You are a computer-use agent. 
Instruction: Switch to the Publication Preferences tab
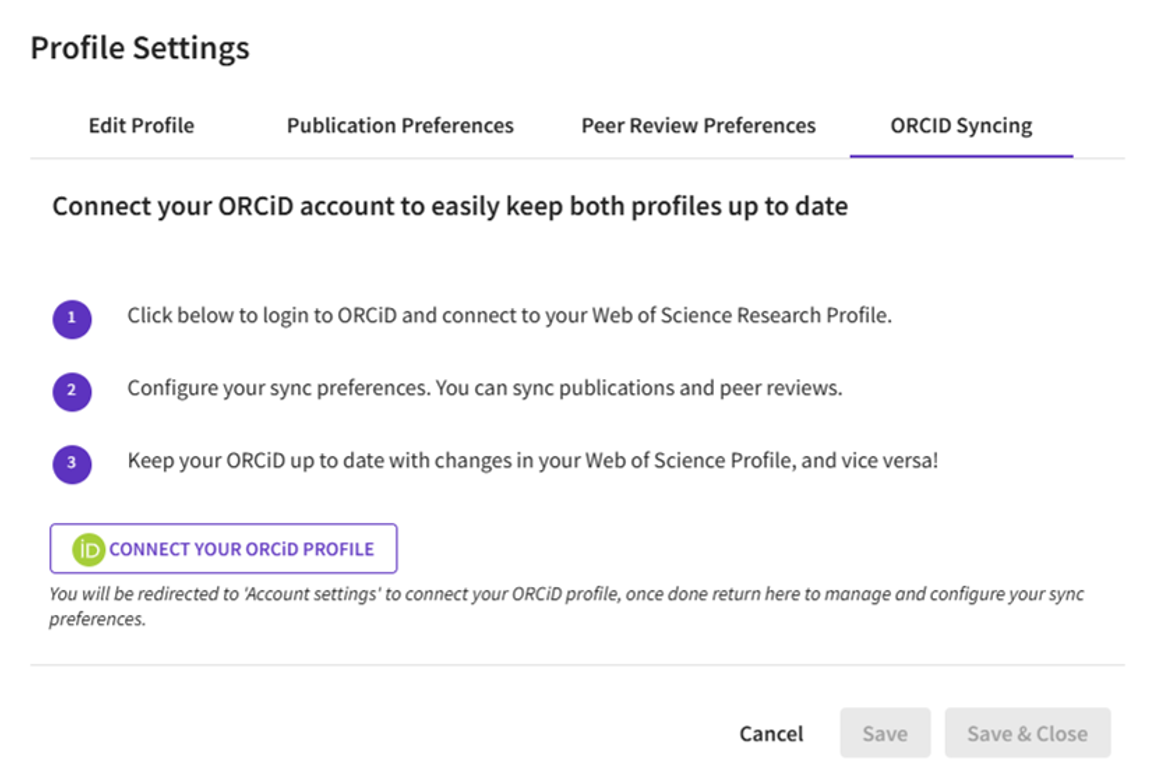400,126
